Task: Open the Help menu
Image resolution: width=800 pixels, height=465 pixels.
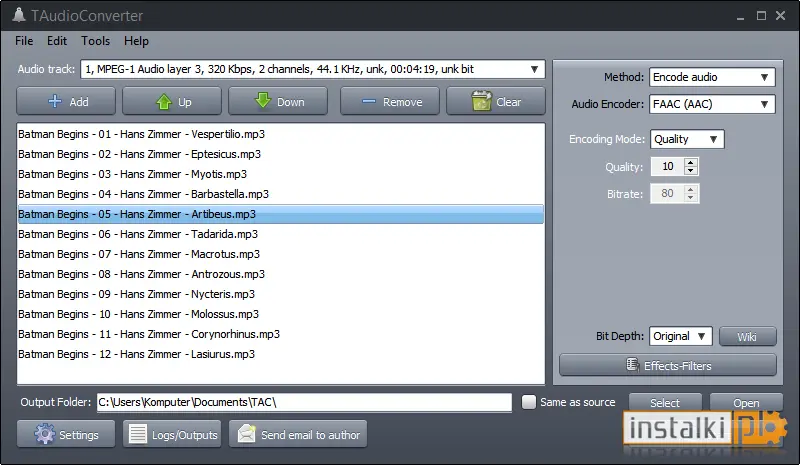Action: click(136, 41)
